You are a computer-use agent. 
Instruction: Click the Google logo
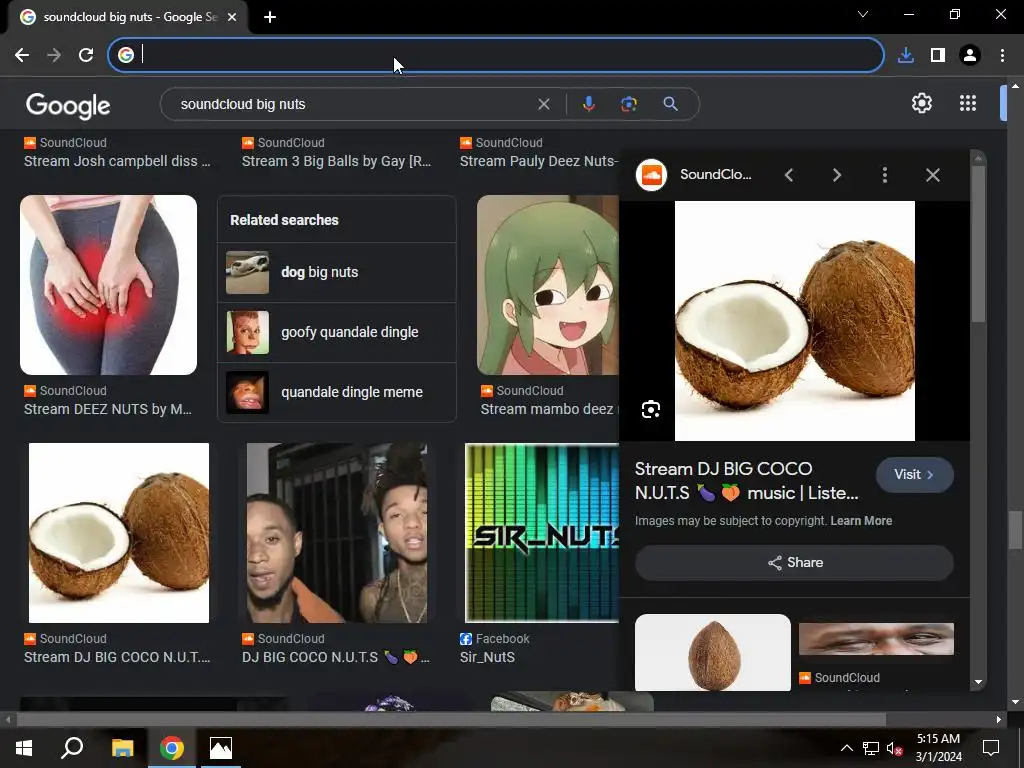[x=68, y=105]
